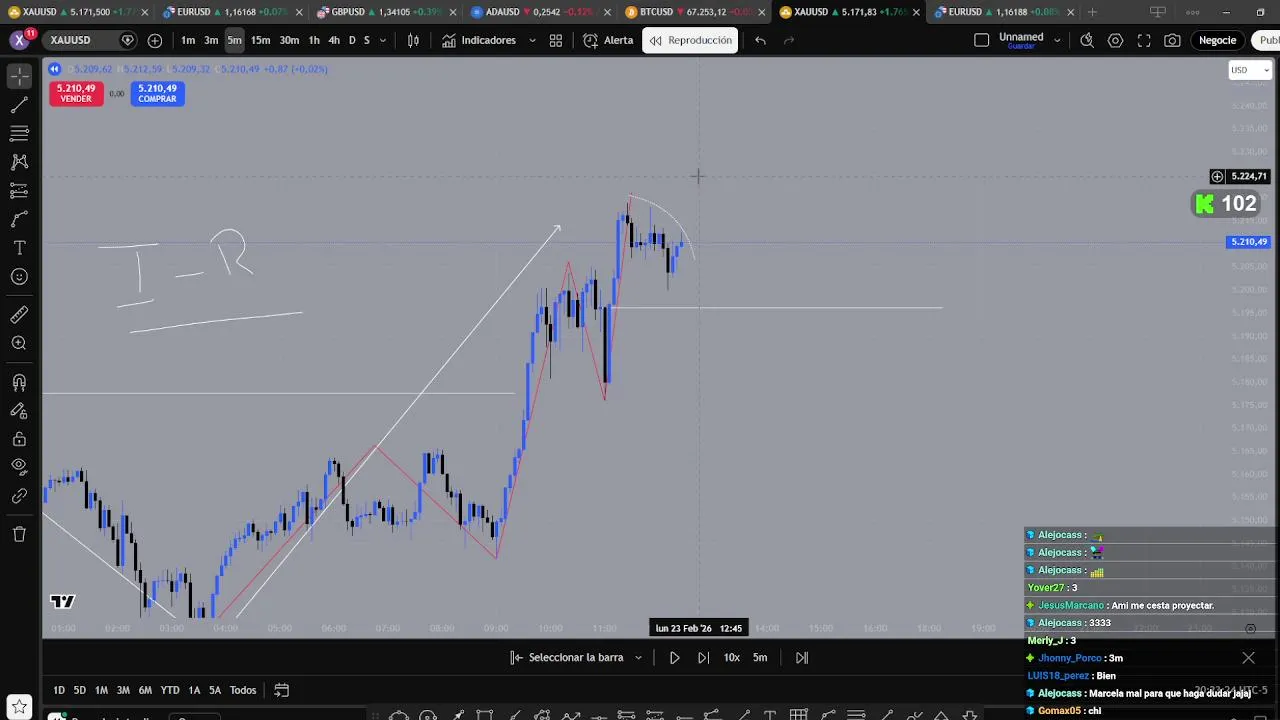1280x720 pixels.
Task: Open the Indicadores panel
Action: click(479, 40)
